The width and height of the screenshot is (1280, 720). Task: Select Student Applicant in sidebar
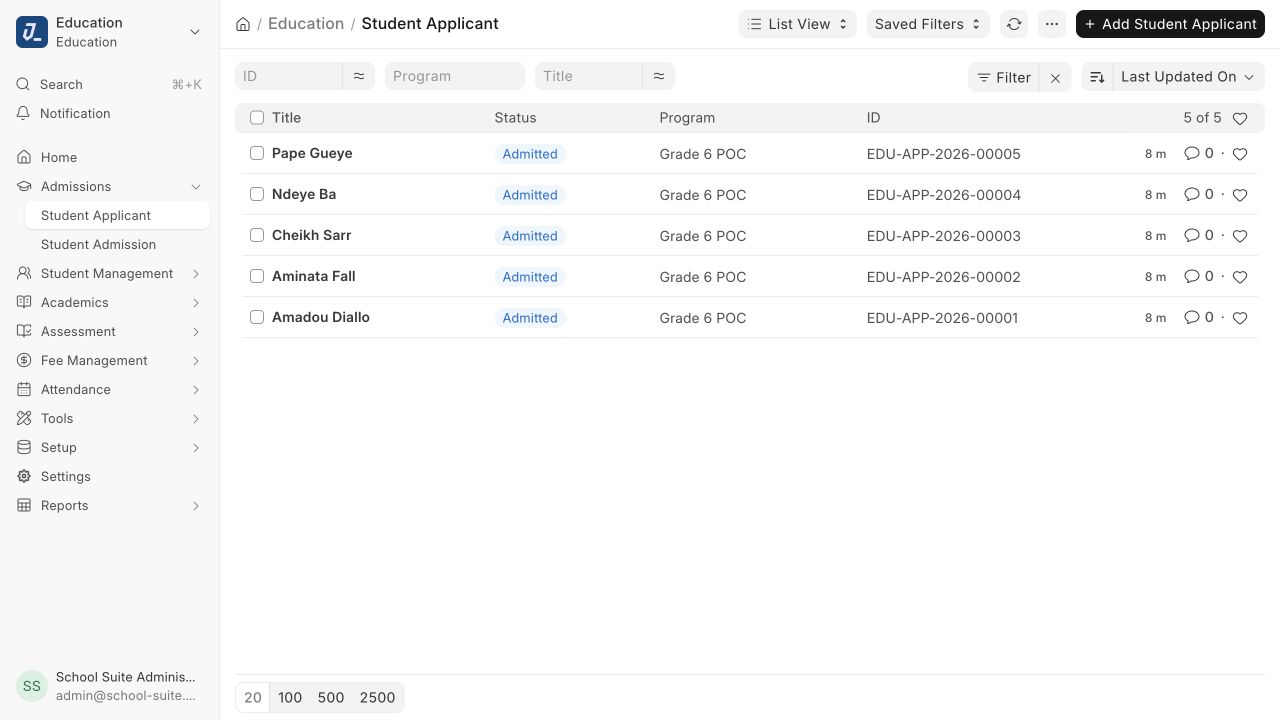pyautogui.click(x=117, y=215)
